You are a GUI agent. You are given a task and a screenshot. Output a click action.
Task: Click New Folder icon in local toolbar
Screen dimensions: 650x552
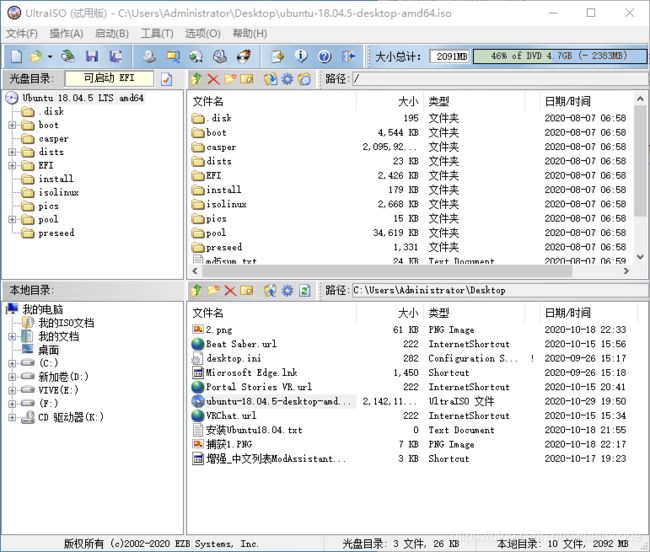point(213,291)
